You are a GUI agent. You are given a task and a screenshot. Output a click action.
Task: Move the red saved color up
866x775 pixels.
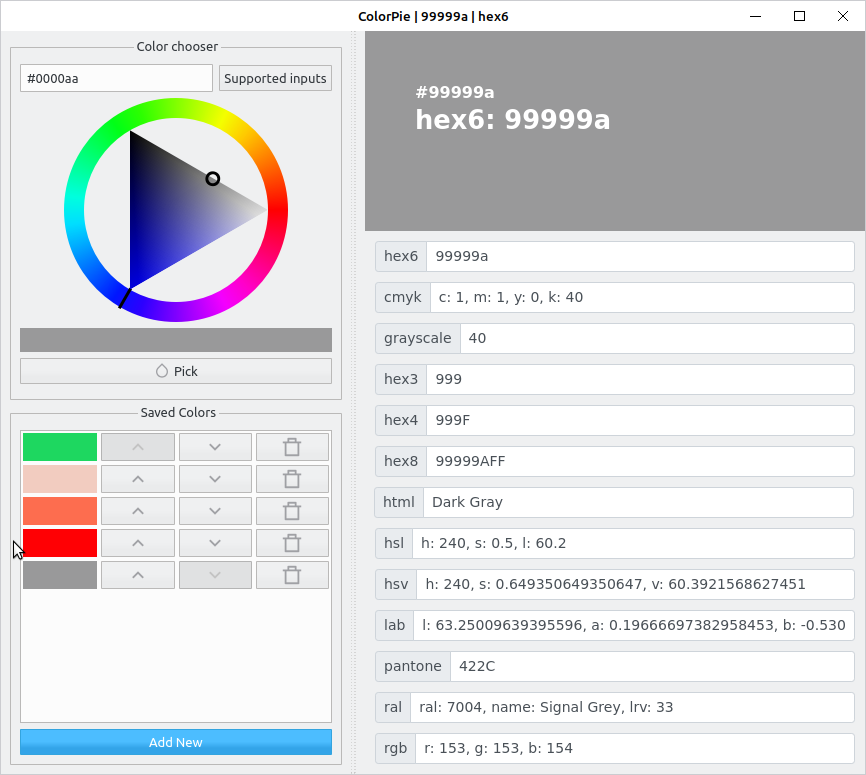coord(138,543)
